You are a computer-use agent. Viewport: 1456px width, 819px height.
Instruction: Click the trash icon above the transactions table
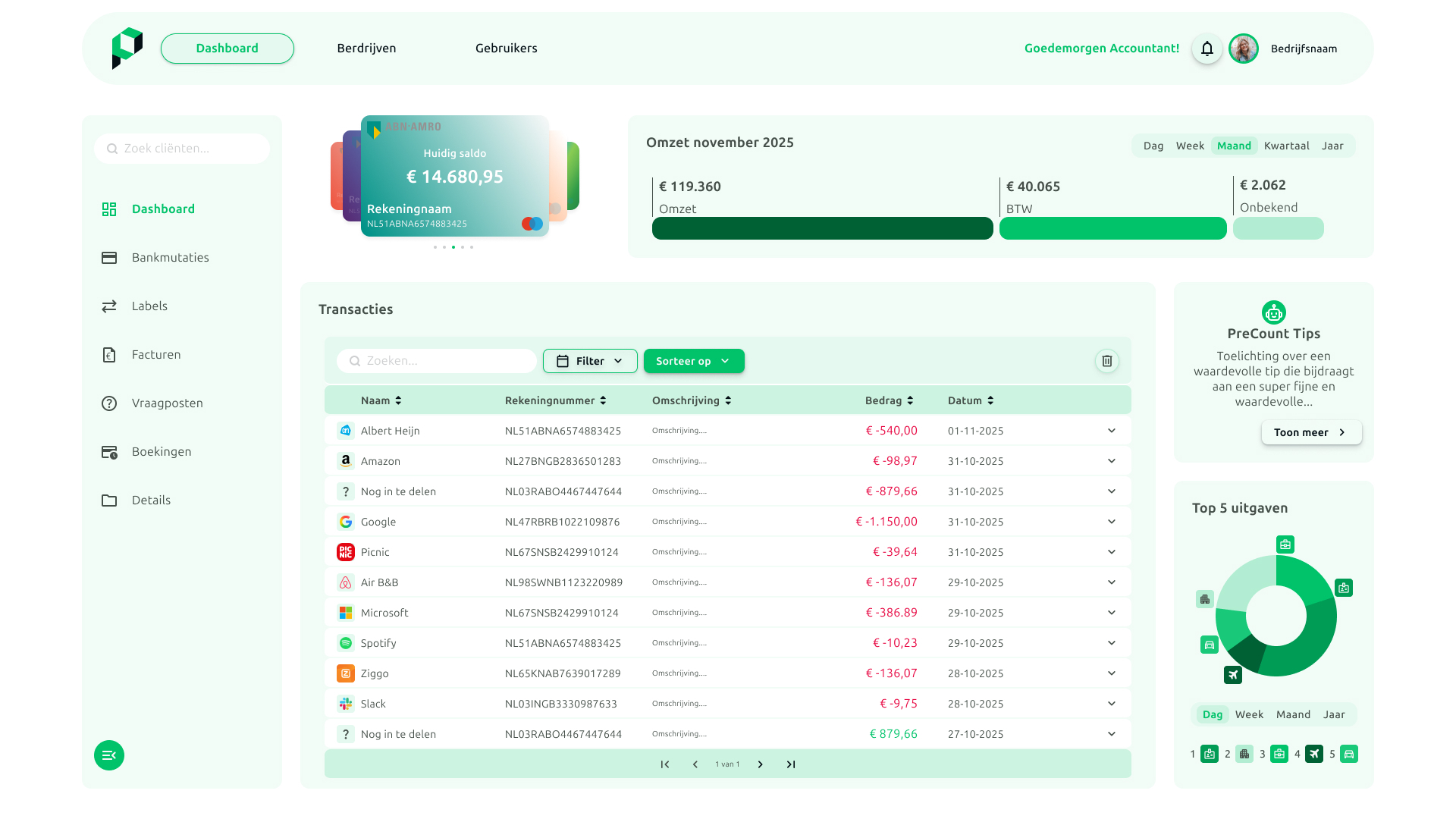click(x=1106, y=361)
